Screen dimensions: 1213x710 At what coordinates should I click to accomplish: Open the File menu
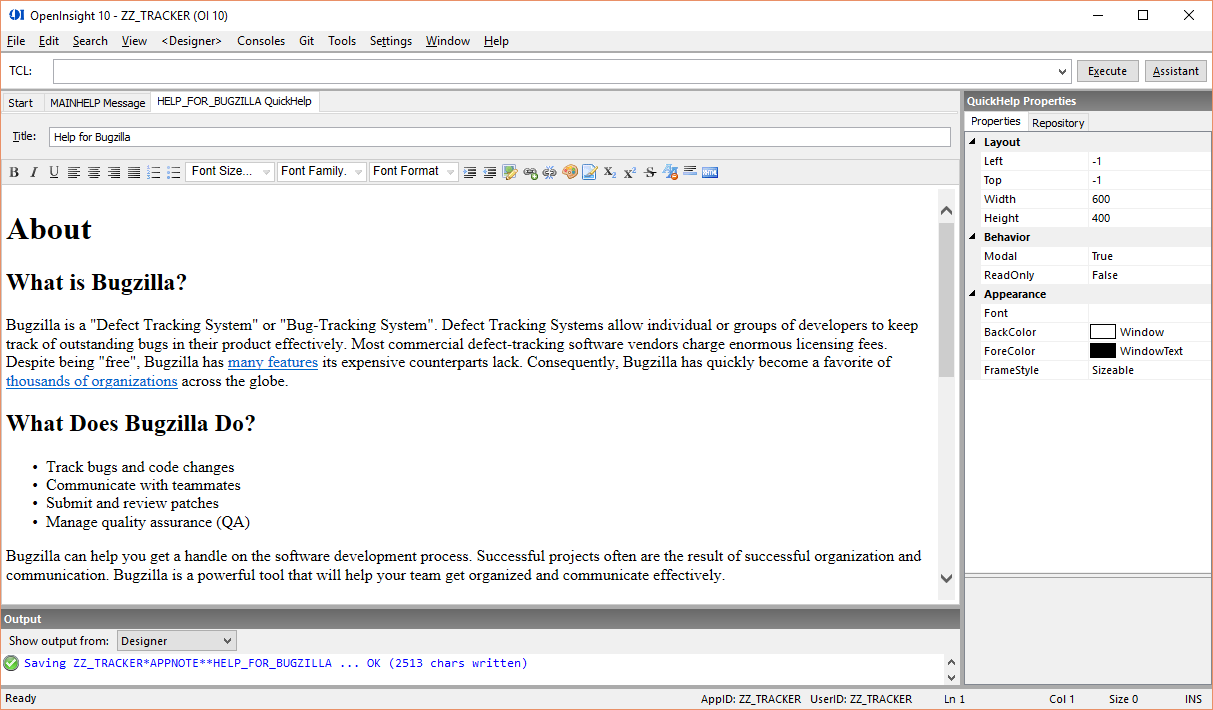[16, 41]
